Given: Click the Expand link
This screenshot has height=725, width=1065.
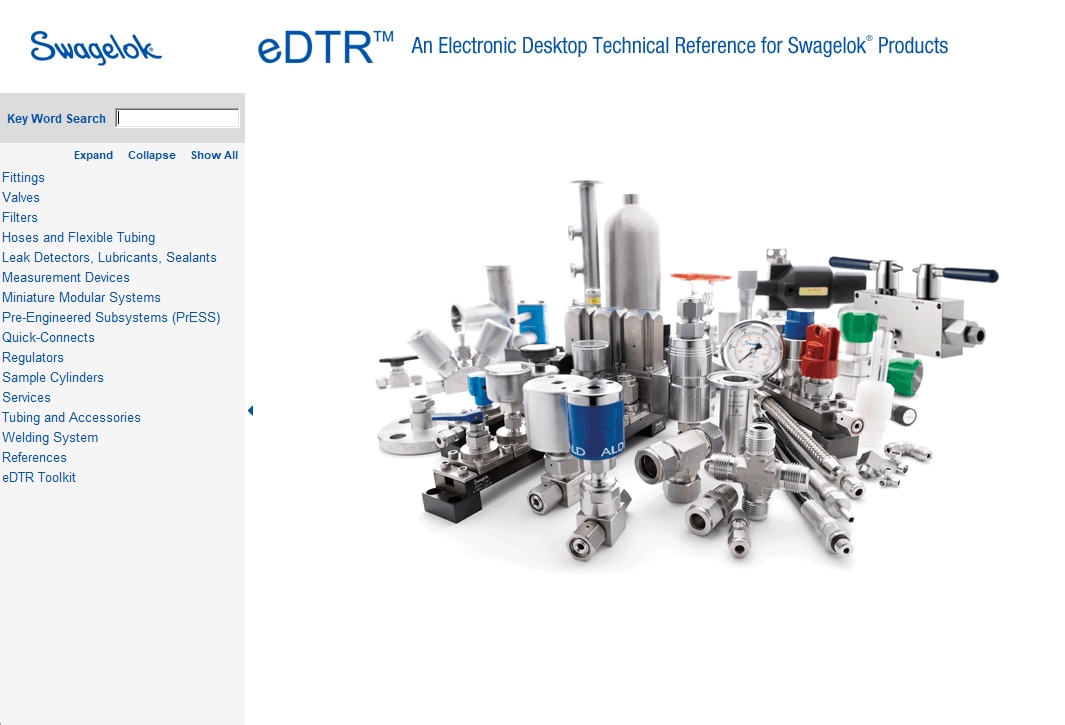Looking at the screenshot, I should pos(94,155).
